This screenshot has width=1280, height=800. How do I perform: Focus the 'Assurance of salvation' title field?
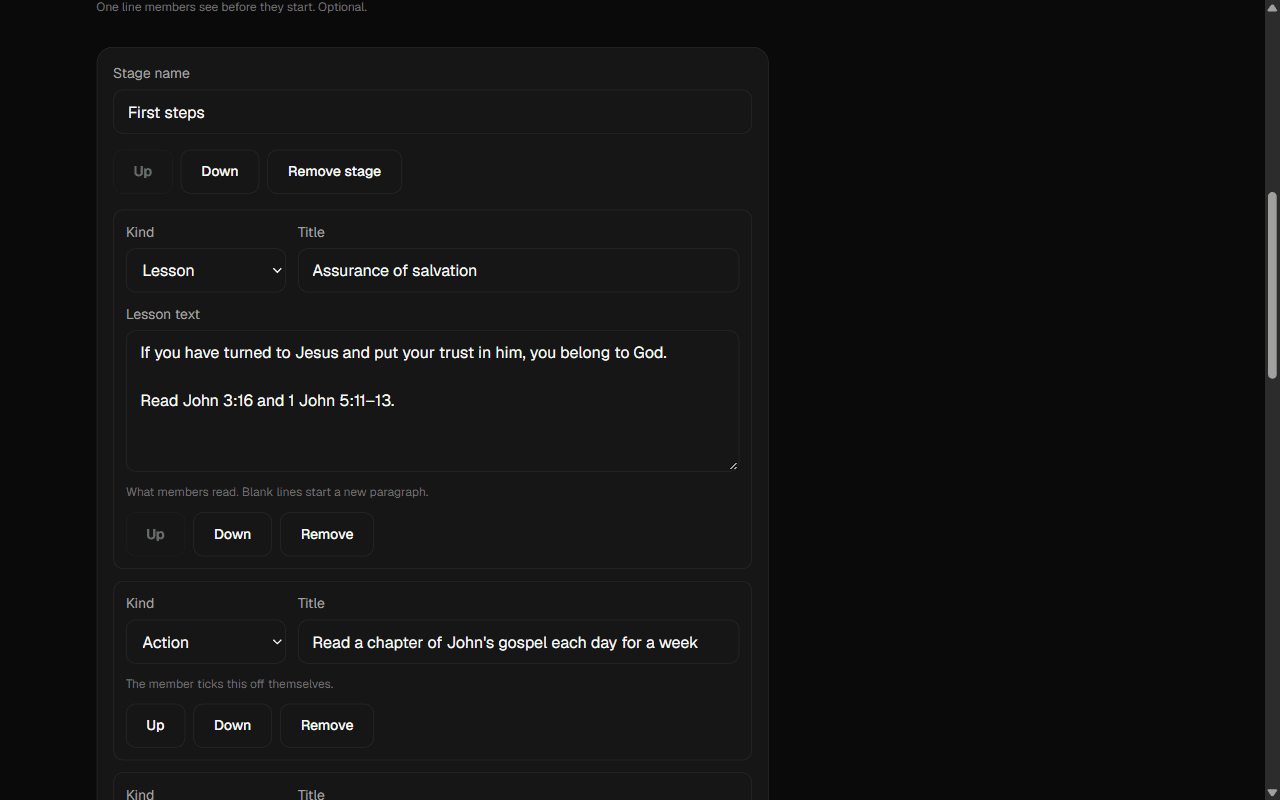(x=518, y=271)
